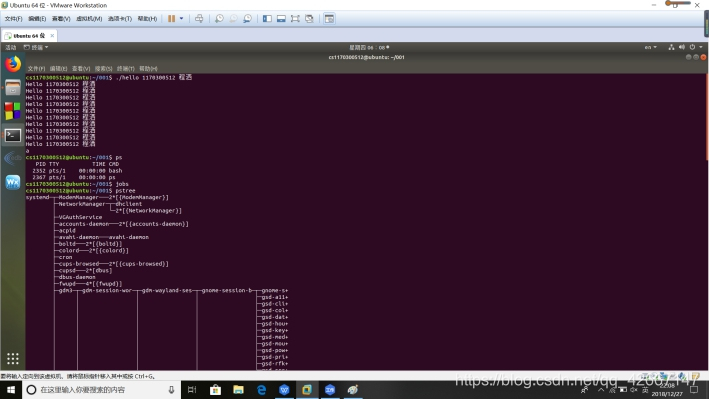Screen dimensions: 709x399
Task: Click the Cortana microphone icon
Action: 171,390
